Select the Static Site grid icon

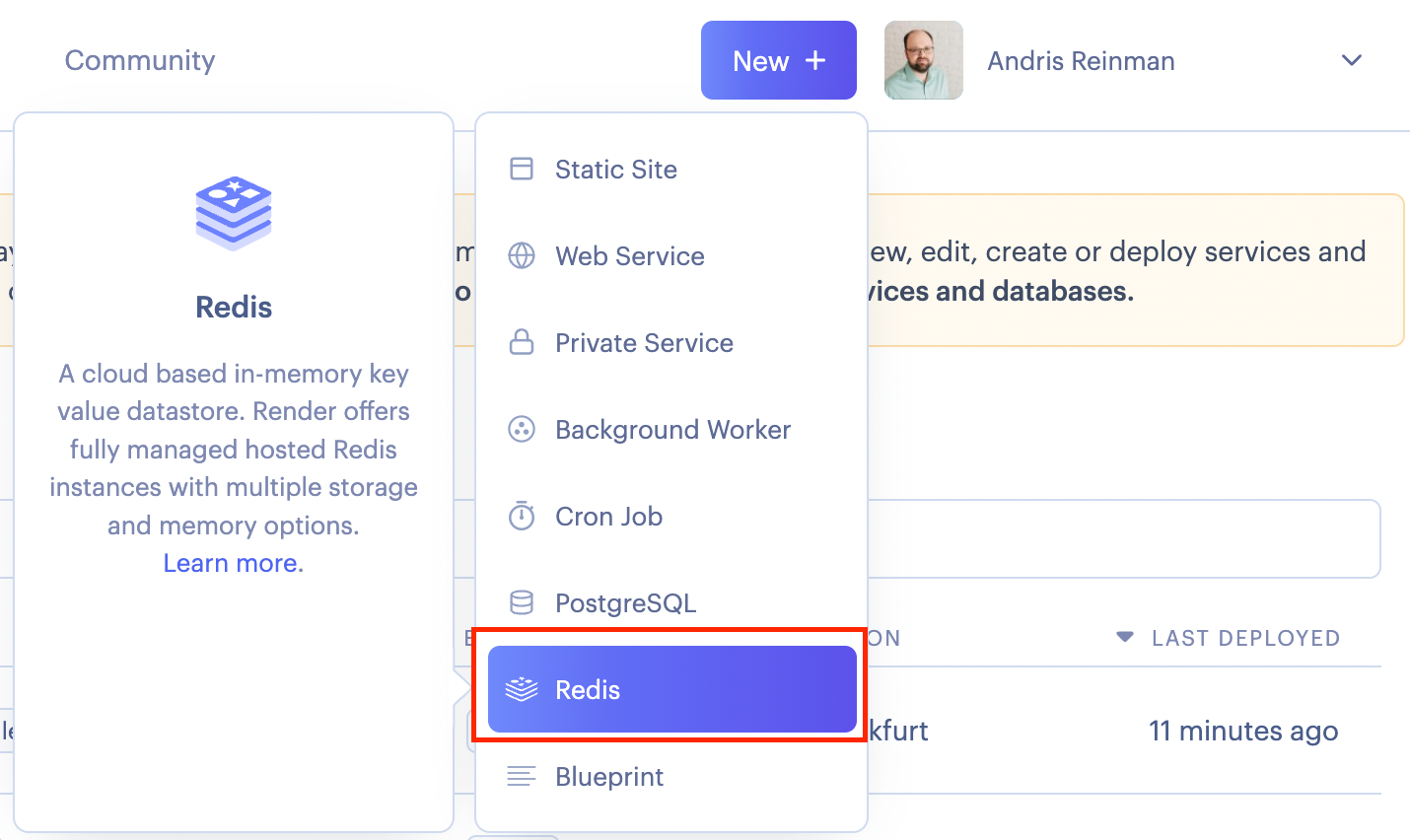pos(521,169)
